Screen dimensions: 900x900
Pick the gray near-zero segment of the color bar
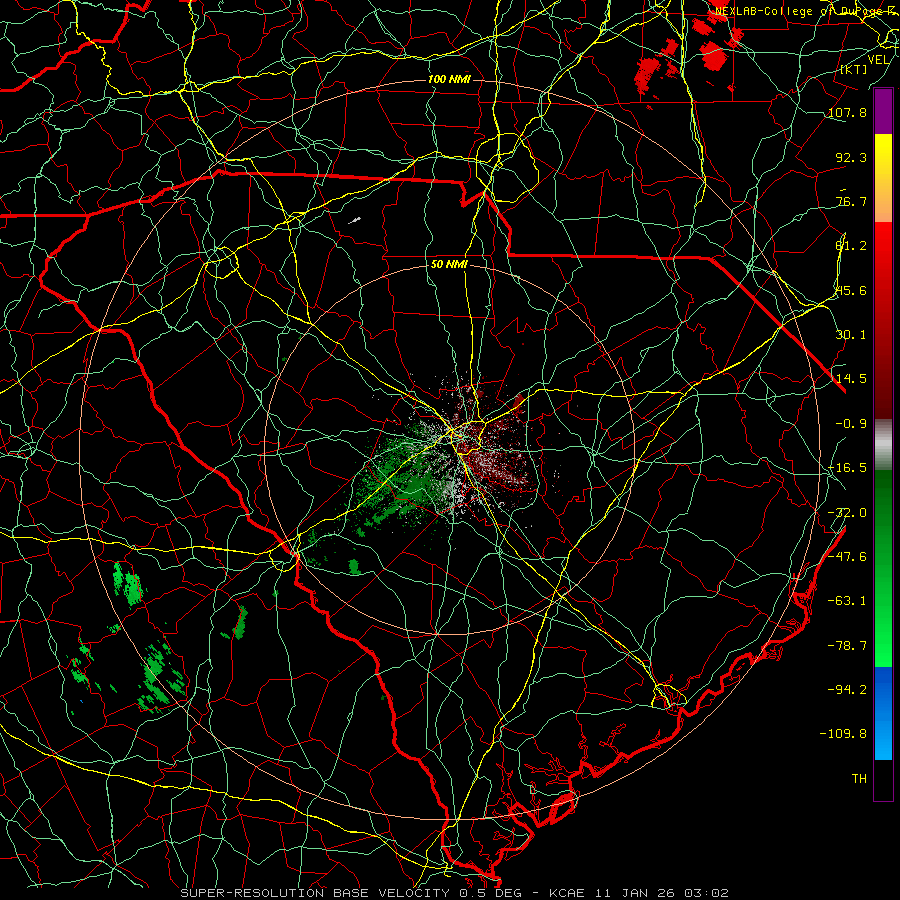click(883, 443)
